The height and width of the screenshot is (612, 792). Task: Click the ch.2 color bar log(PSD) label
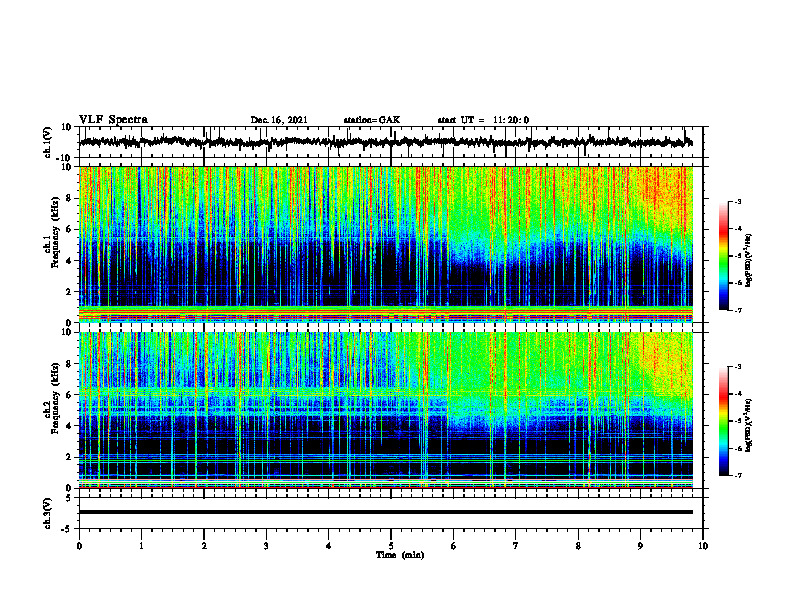(749, 425)
